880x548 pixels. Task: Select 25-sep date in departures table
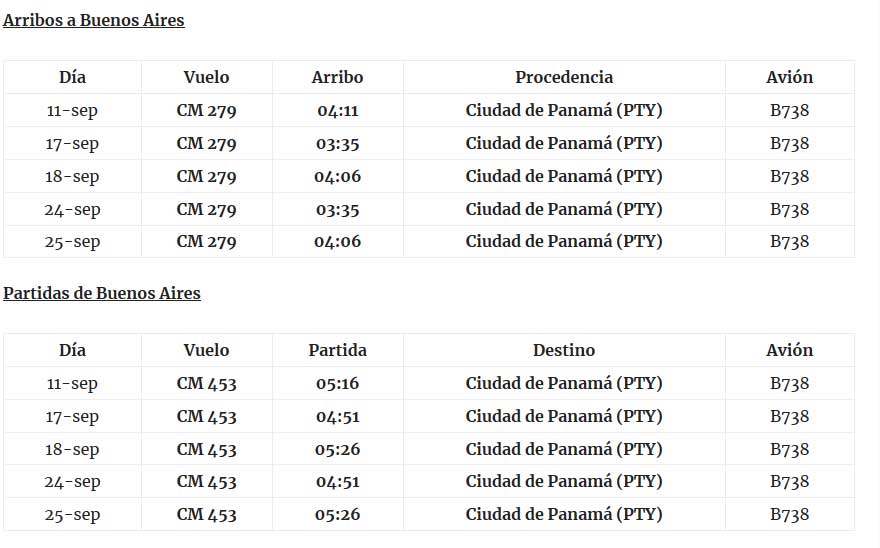click(x=72, y=514)
